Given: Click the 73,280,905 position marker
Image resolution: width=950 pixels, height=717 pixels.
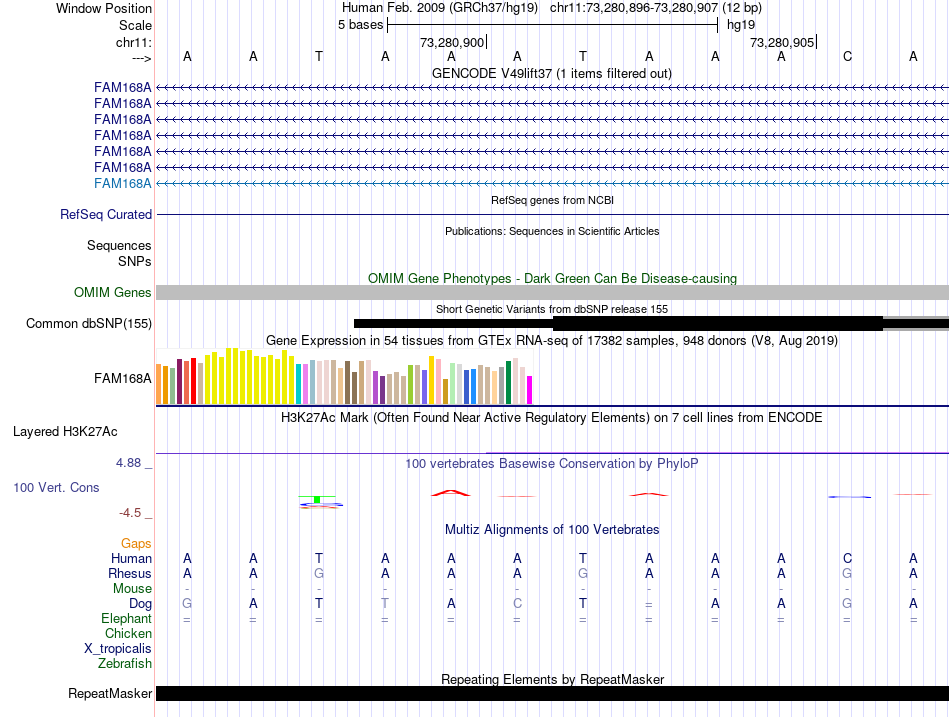Looking at the screenshot, I should point(783,42).
